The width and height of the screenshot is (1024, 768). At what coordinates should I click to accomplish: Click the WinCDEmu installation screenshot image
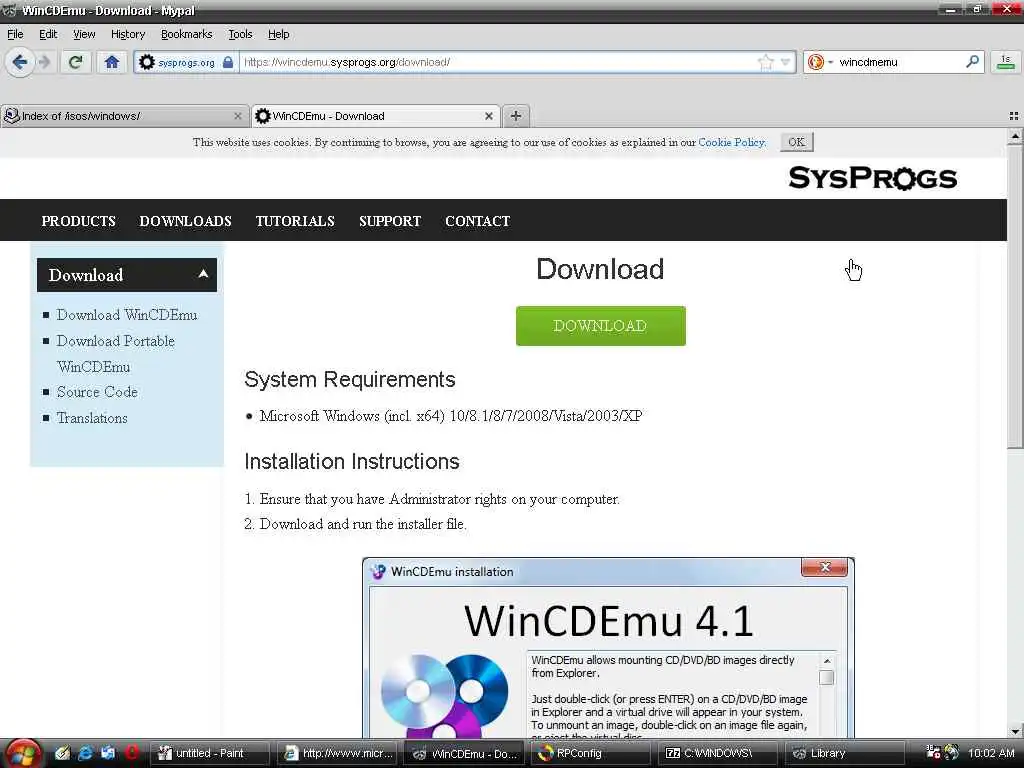(608, 648)
